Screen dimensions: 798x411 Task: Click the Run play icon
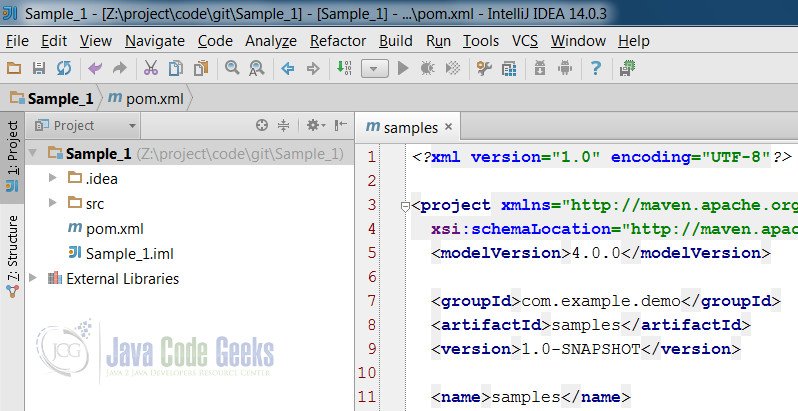pyautogui.click(x=403, y=68)
